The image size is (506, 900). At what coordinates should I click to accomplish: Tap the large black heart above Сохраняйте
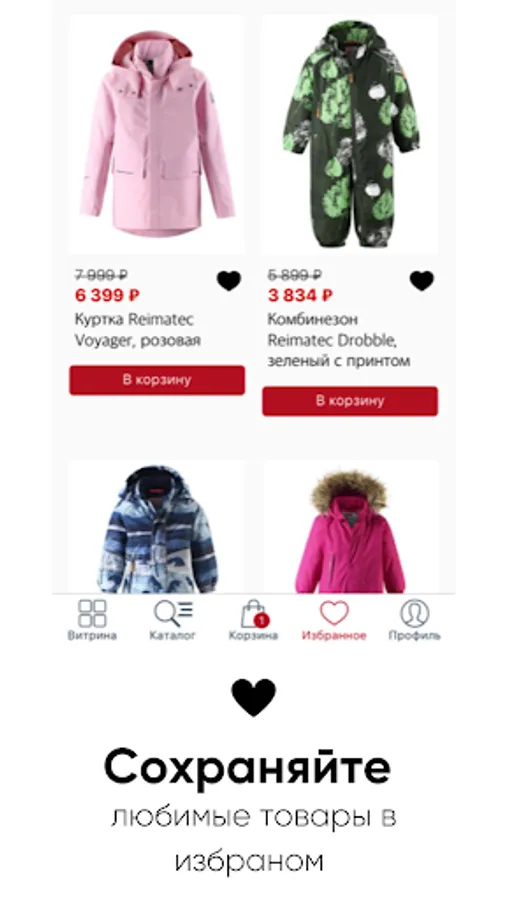pos(254,697)
